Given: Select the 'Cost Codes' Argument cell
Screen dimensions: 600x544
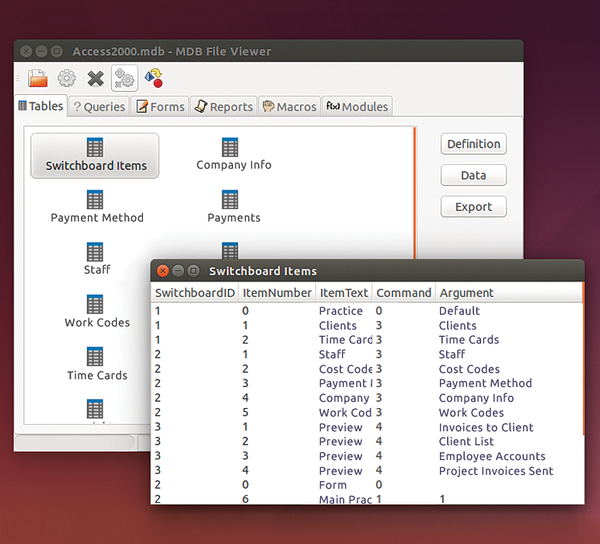Looking at the screenshot, I should (469, 369).
